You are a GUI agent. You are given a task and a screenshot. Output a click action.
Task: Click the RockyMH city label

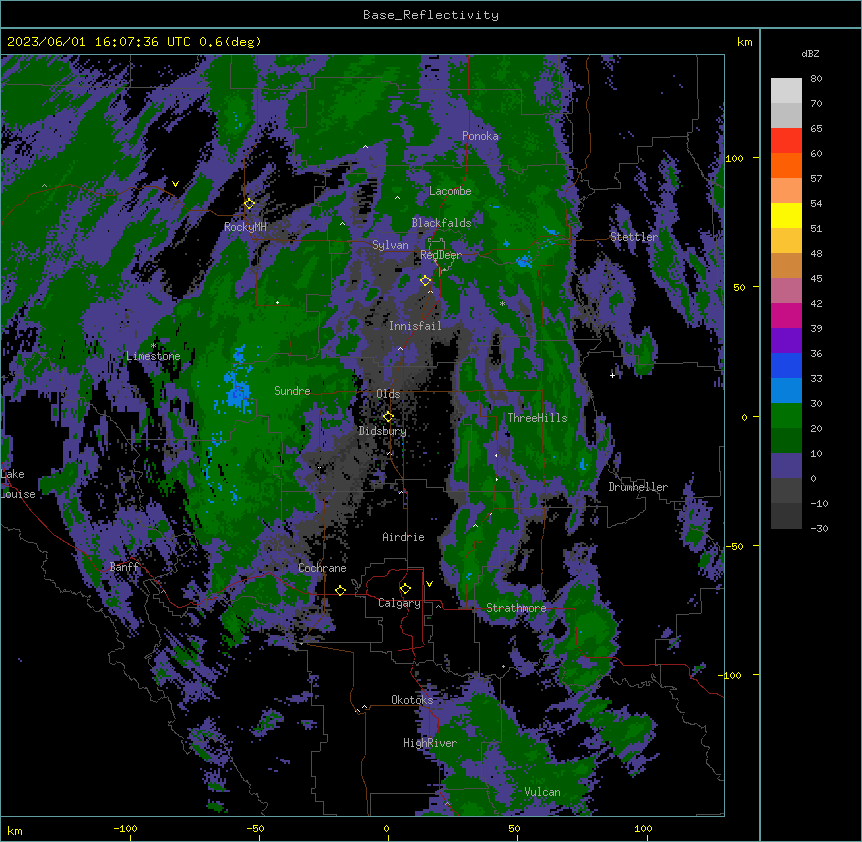tap(245, 227)
